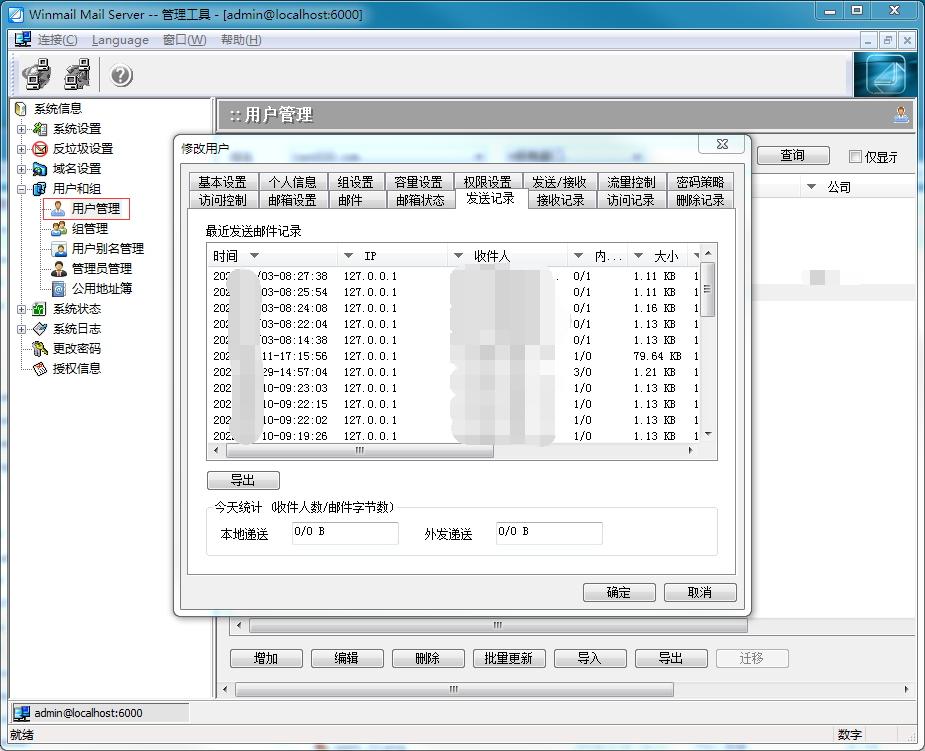Expand the 反垃圾设置 tree branch
Image resolution: width=925 pixels, height=751 pixels.
20,148
